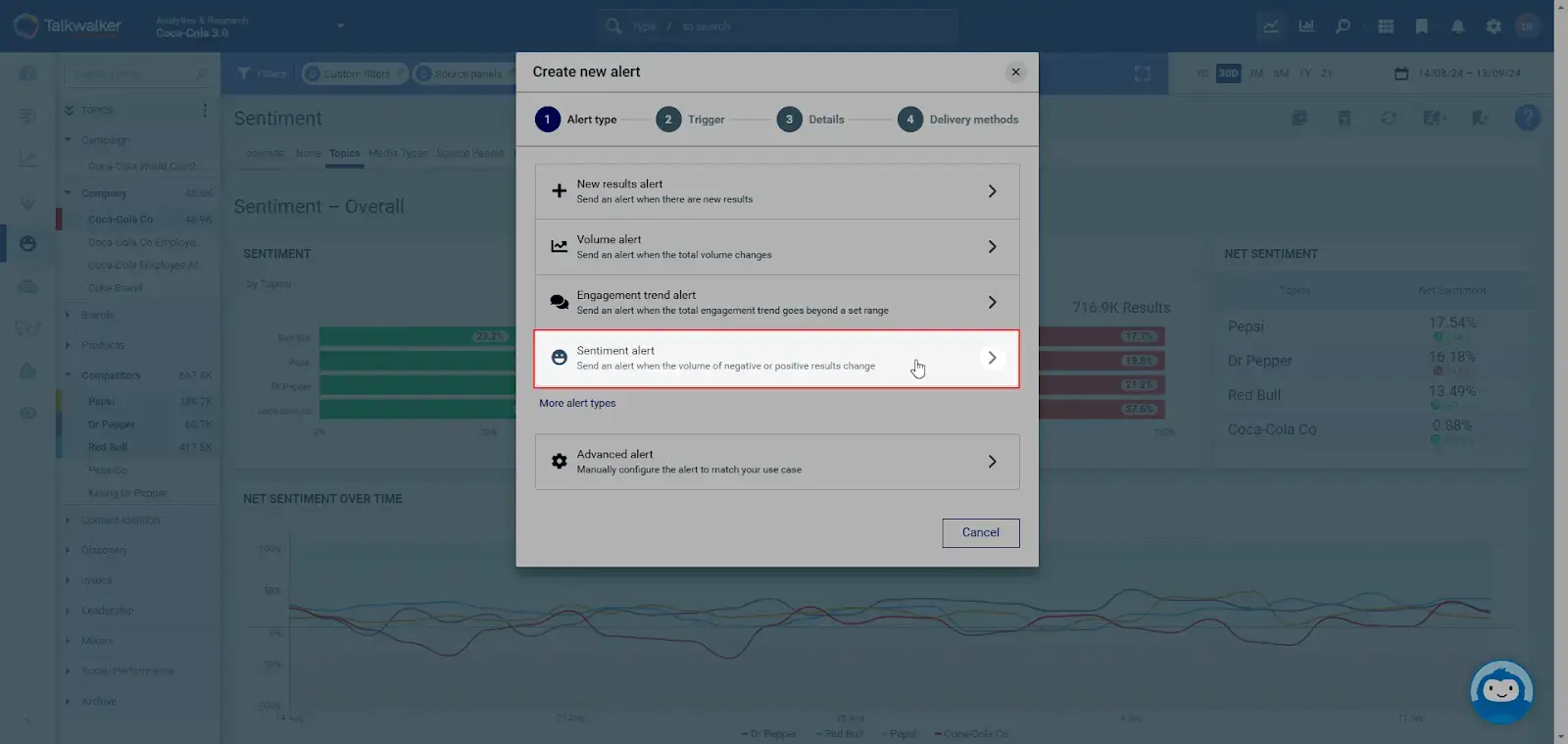Collapse the Company topic group
Screen dimensions: 1568x744
(68, 193)
